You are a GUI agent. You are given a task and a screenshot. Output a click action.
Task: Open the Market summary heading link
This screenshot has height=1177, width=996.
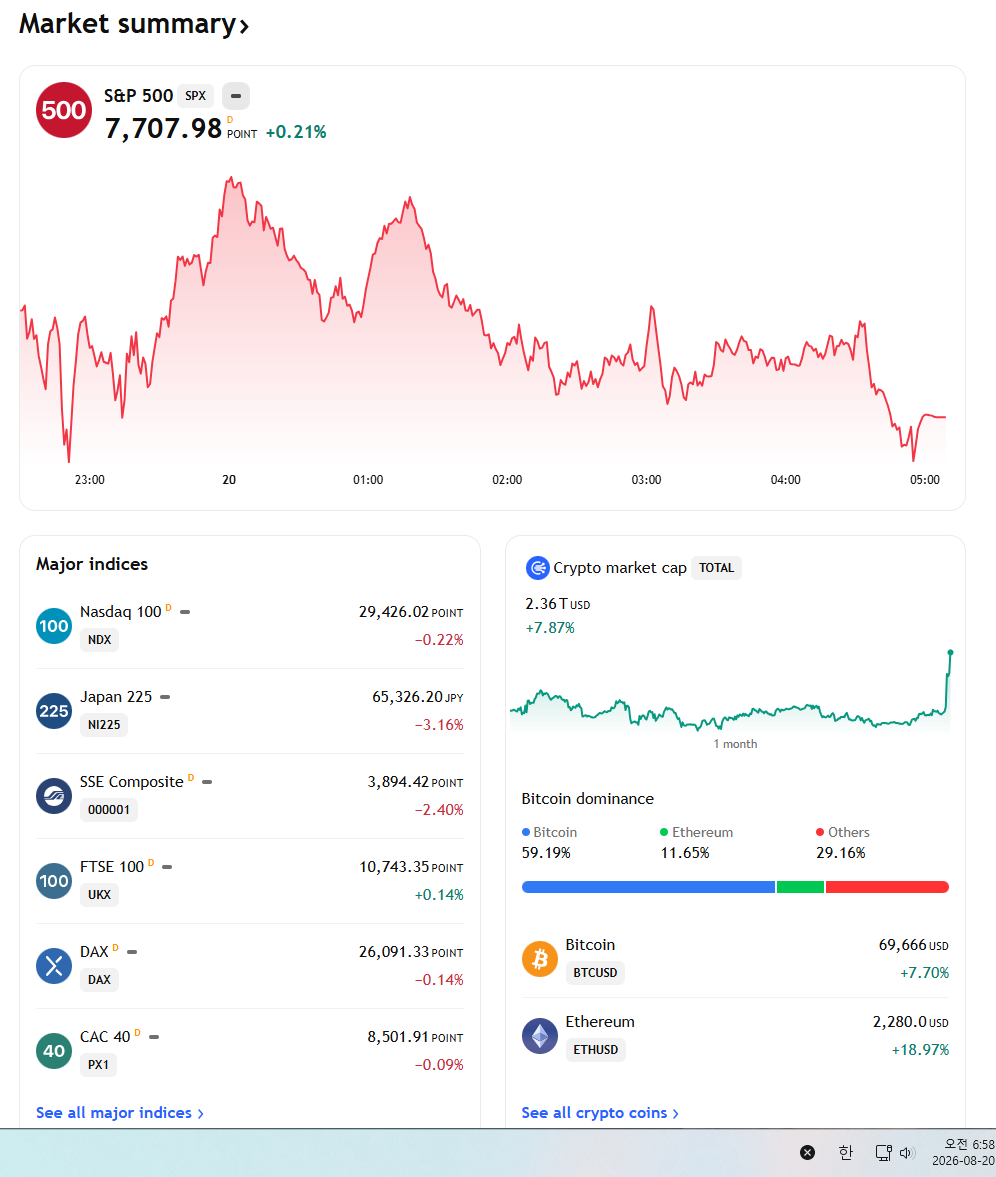[x=134, y=24]
